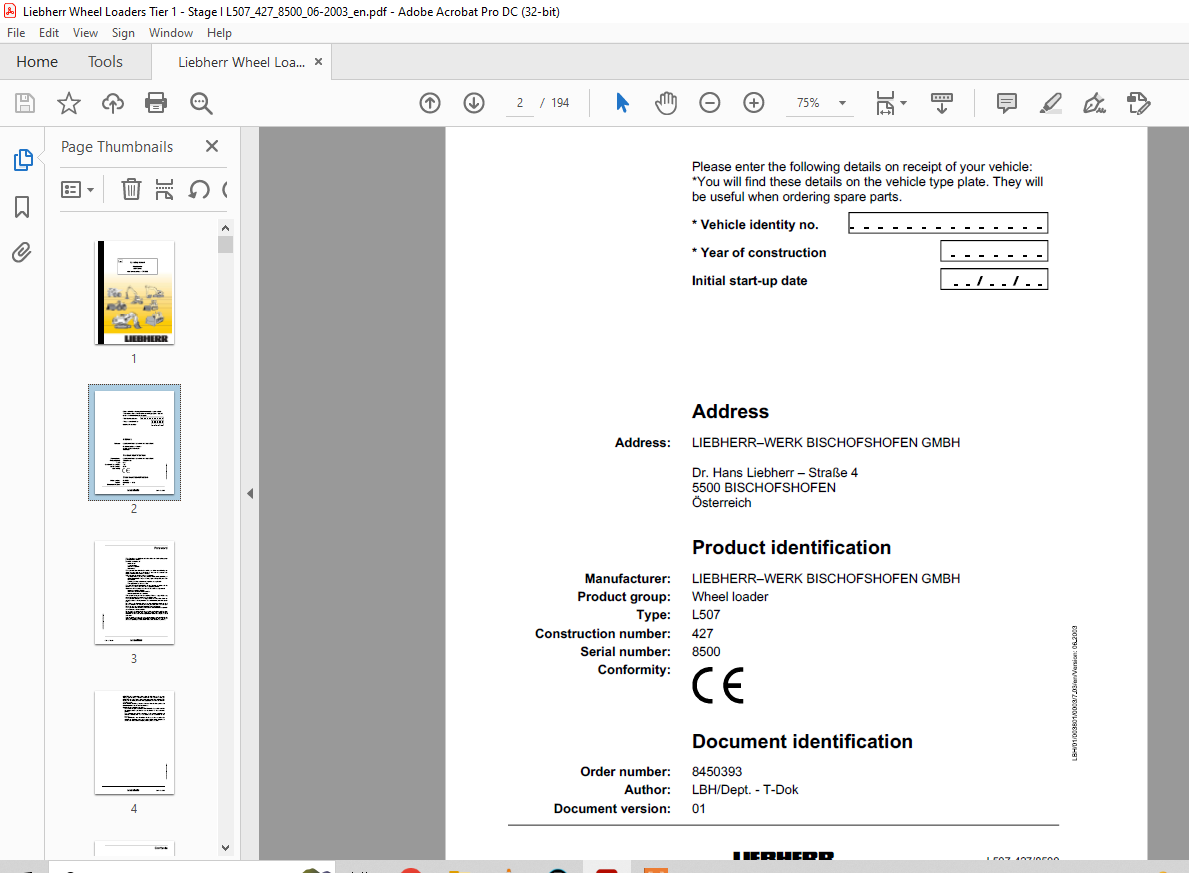Zoom out with minus icon
This screenshot has width=1189, height=873.
click(710, 103)
